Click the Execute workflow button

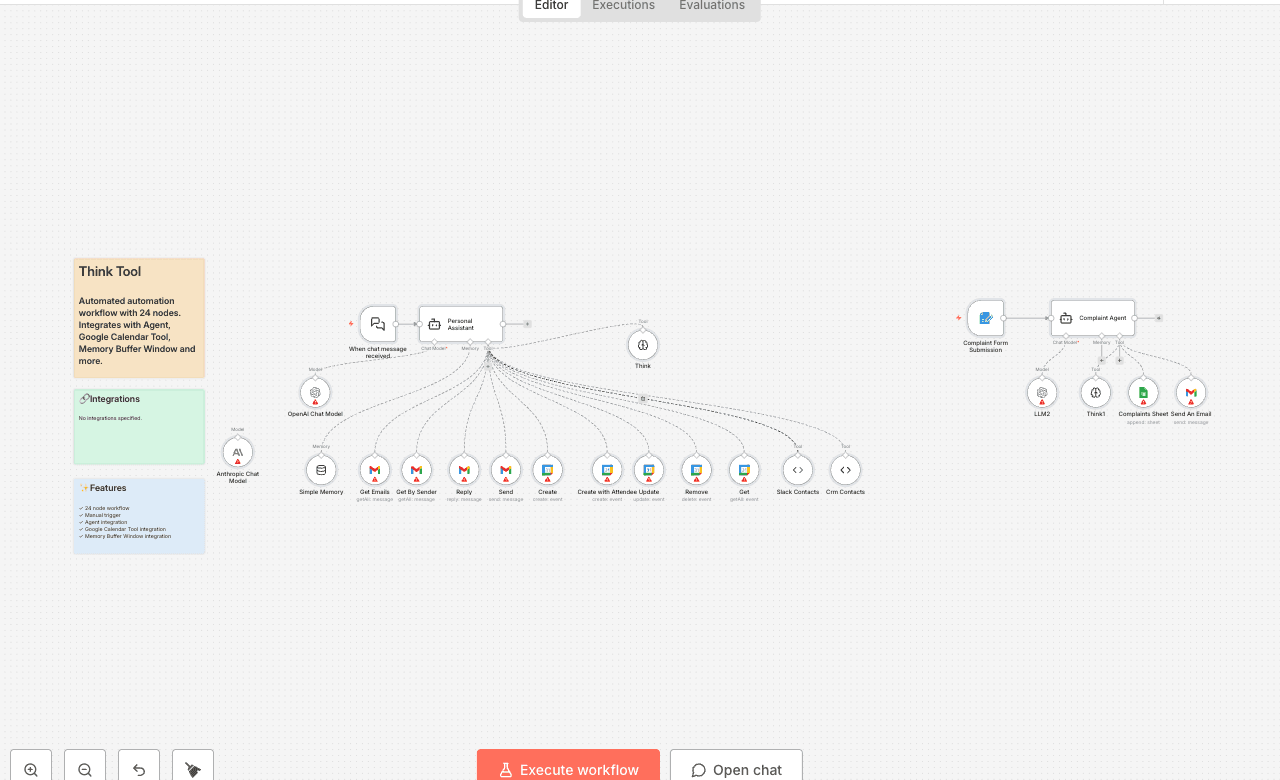click(x=568, y=768)
